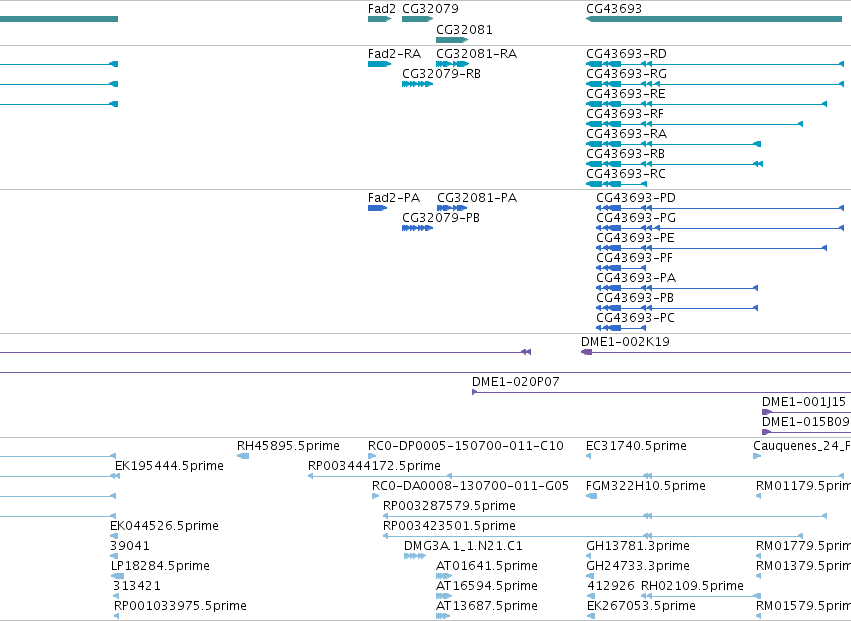This screenshot has height=621, width=851.
Task: Select clone DME1-002K19
Action: 625,343
